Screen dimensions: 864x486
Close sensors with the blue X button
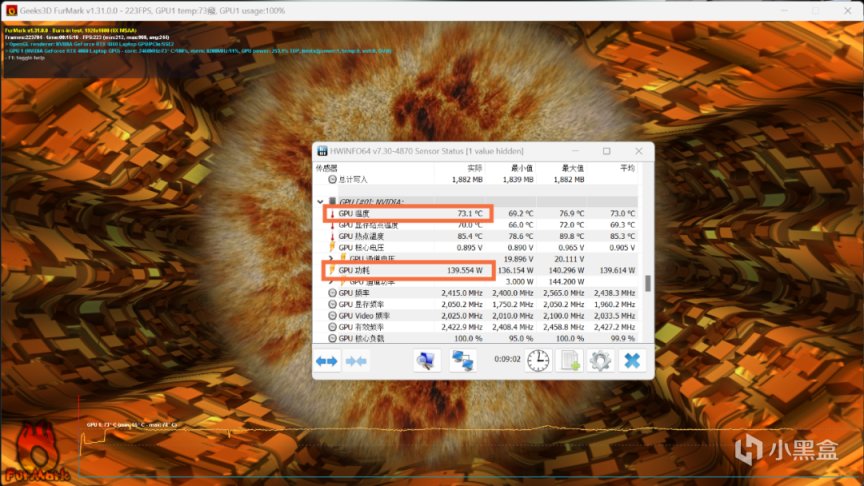click(x=632, y=361)
